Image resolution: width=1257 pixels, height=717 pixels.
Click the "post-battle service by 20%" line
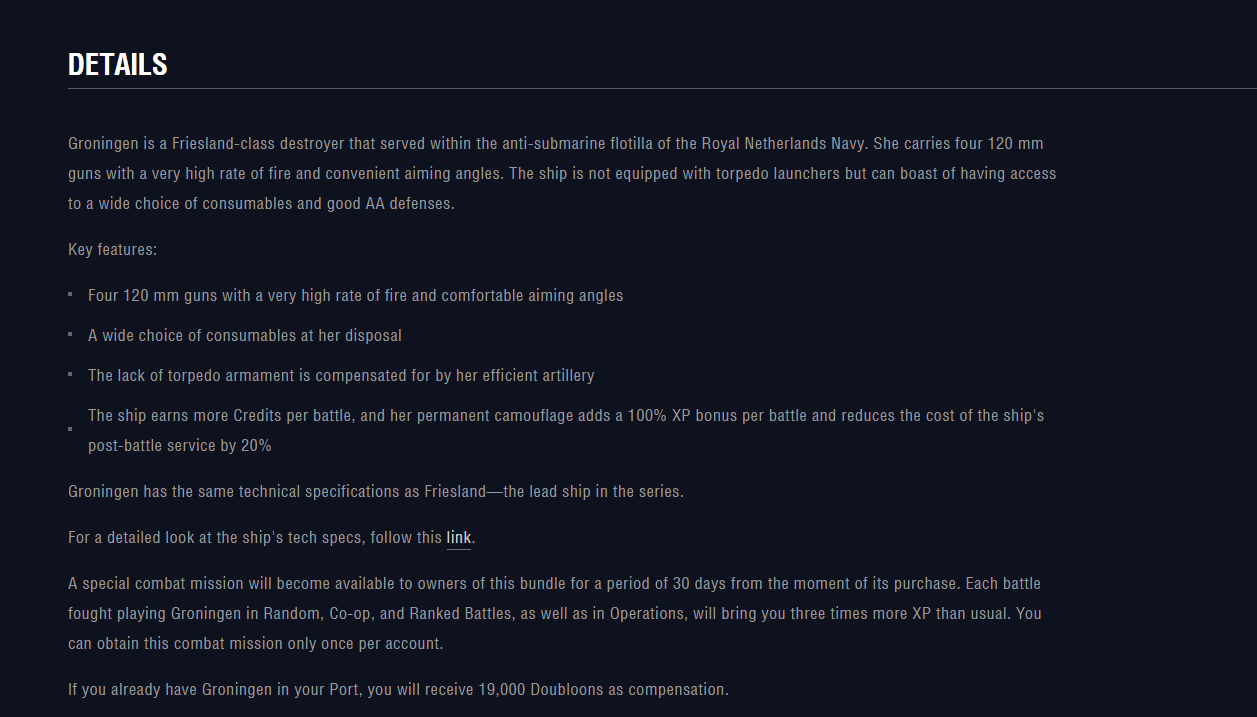pyautogui.click(x=180, y=446)
